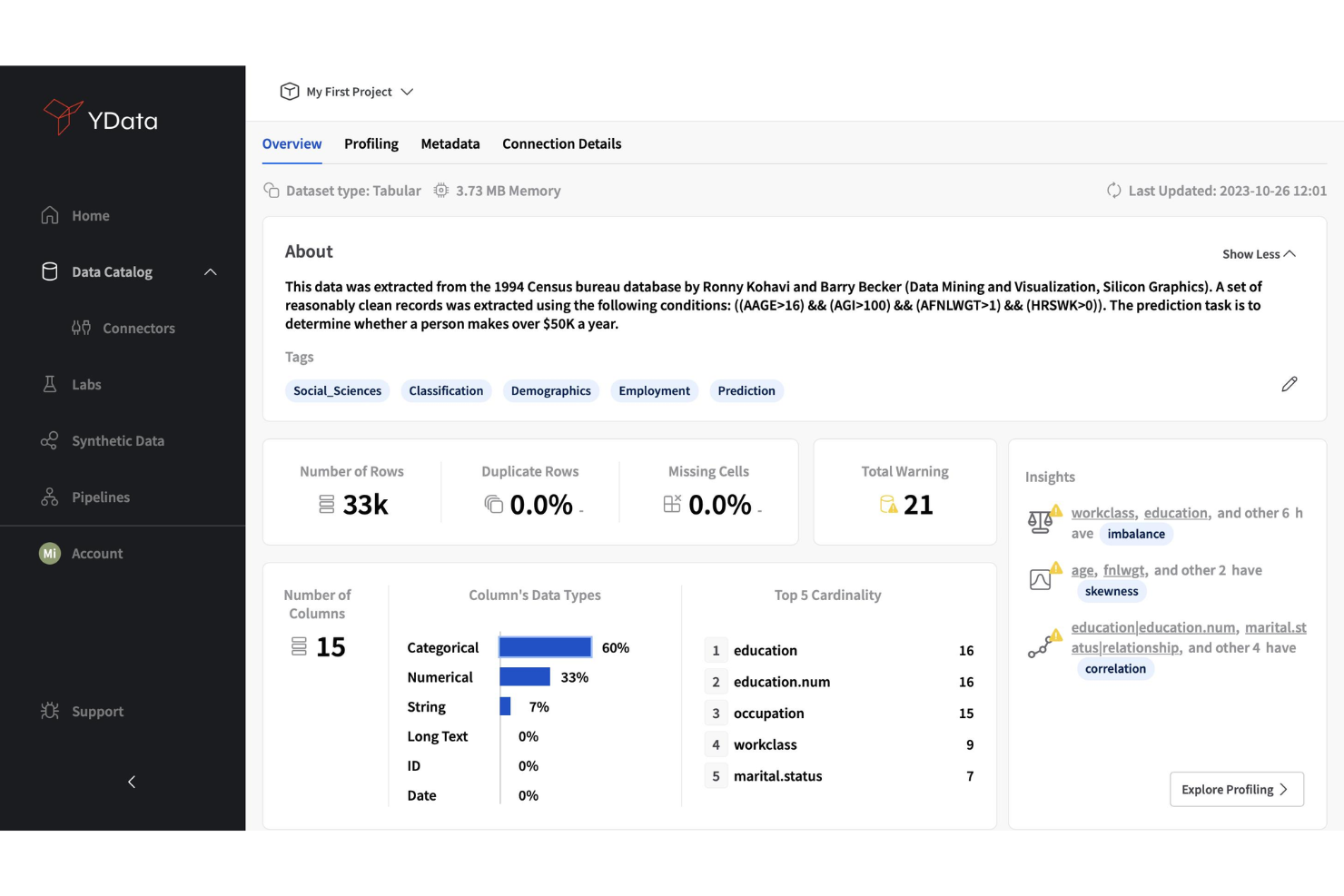Click the Connectors plug icon

click(82, 328)
